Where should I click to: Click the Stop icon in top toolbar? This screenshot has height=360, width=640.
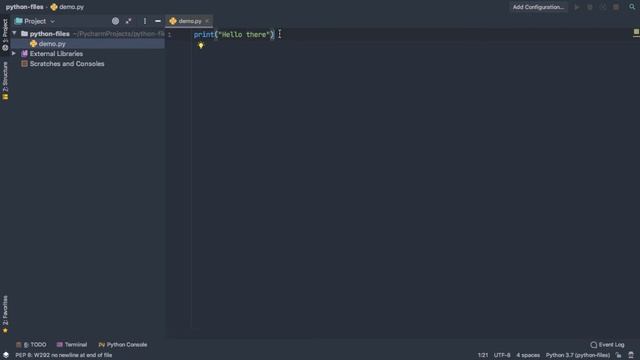(616, 7)
